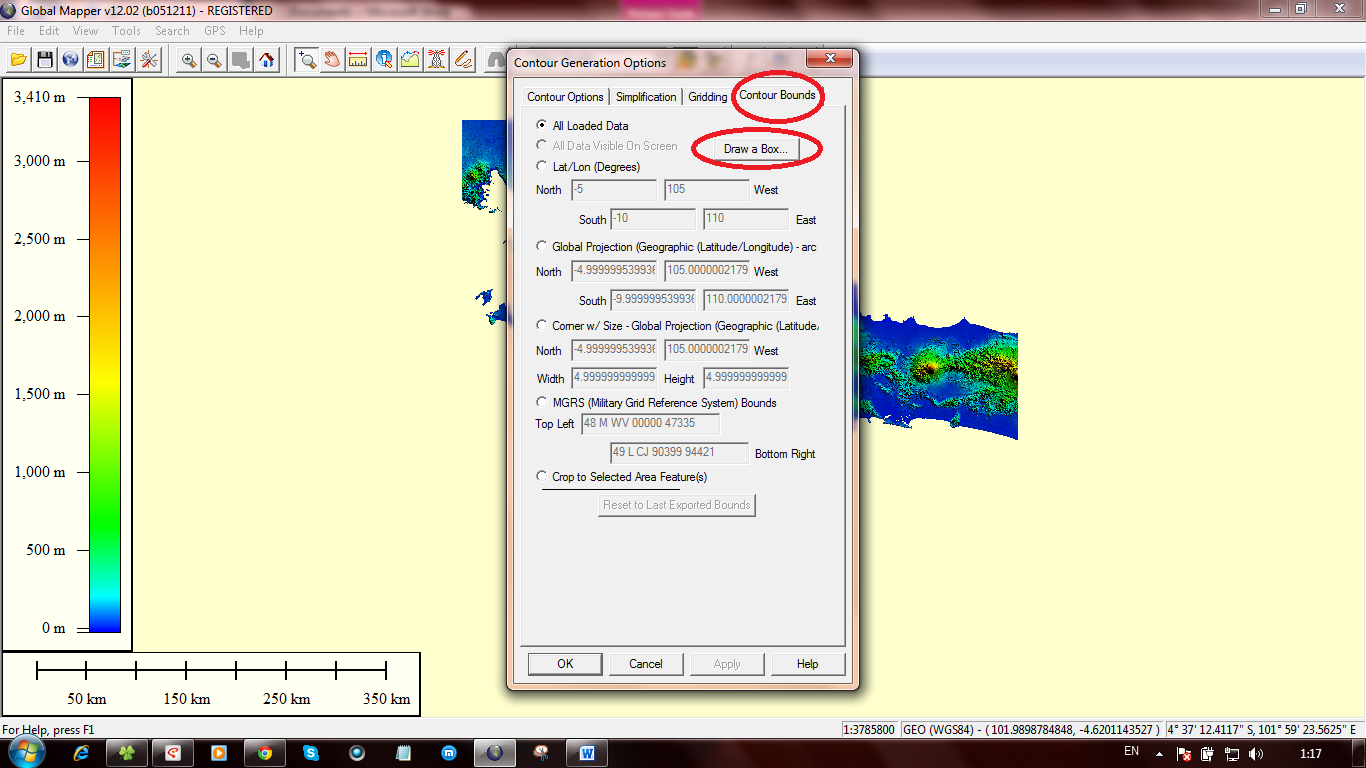The height and width of the screenshot is (768, 1366).
Task: Select the All Loaded Data radio button
Action: [x=542, y=126]
